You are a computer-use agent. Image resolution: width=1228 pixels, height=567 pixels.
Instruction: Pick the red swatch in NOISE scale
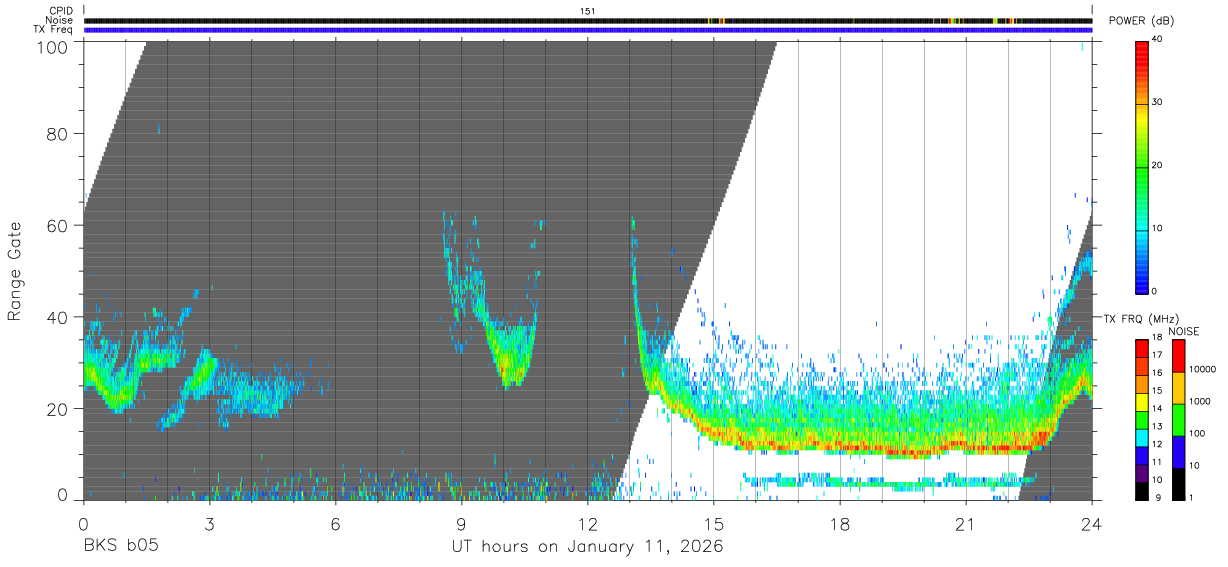tap(1178, 355)
